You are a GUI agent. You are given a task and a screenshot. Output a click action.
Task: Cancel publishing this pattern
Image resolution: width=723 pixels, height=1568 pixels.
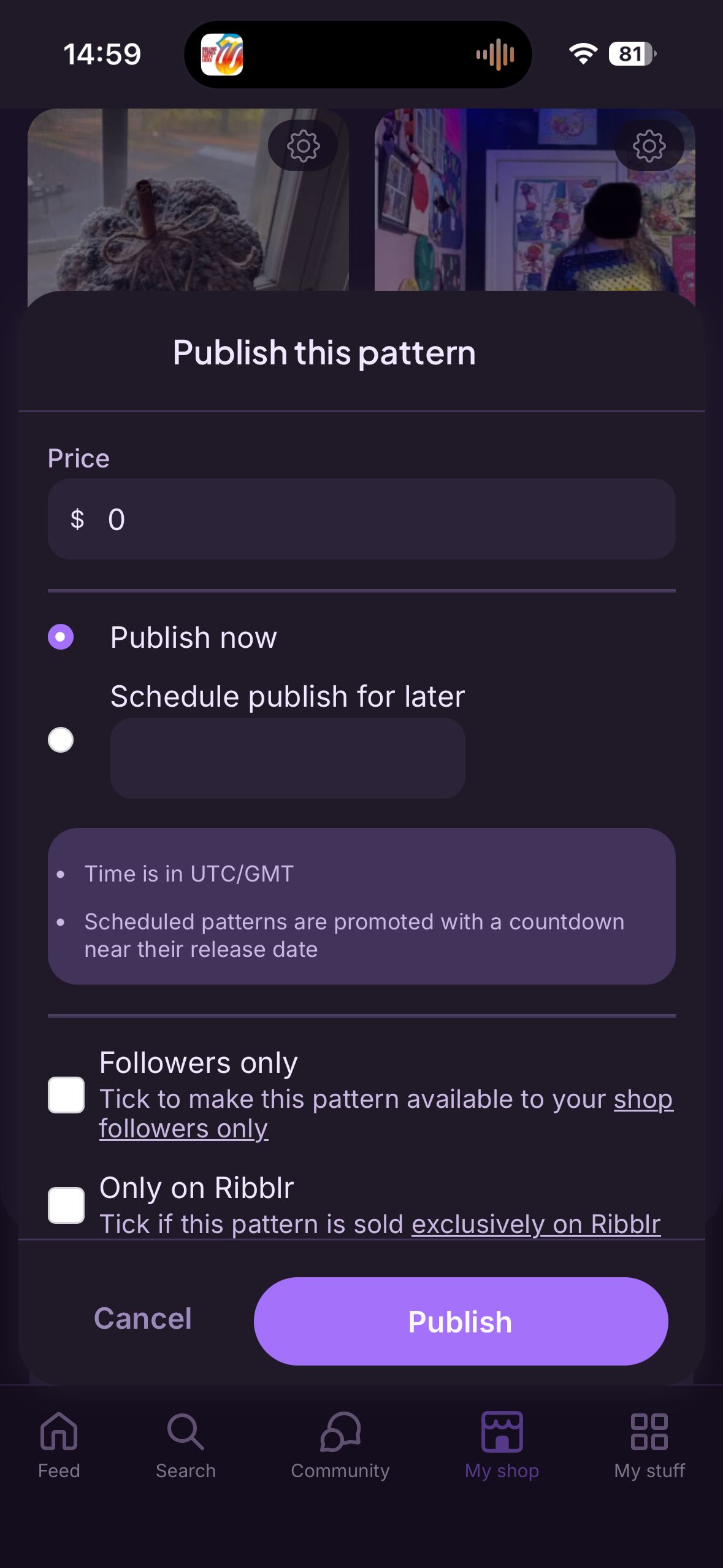[x=143, y=1318]
